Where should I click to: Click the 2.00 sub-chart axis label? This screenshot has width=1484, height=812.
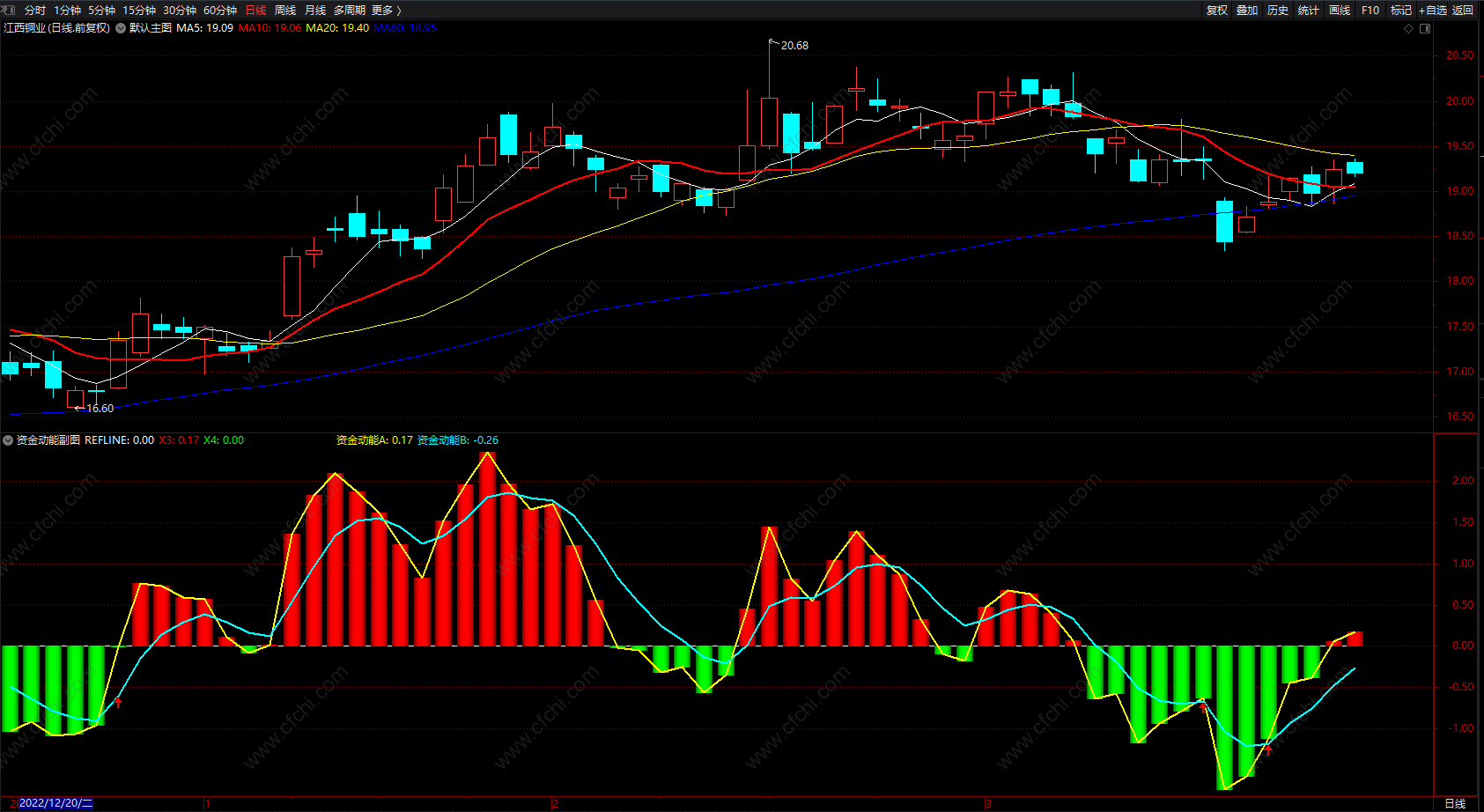1463,481
